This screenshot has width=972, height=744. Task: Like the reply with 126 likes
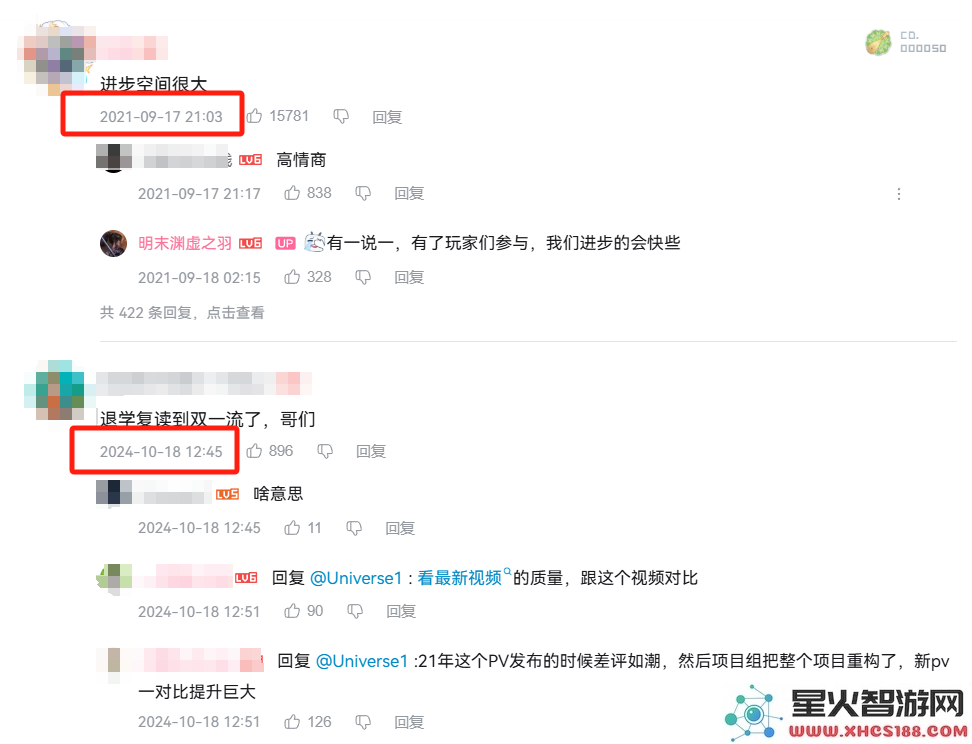point(292,722)
